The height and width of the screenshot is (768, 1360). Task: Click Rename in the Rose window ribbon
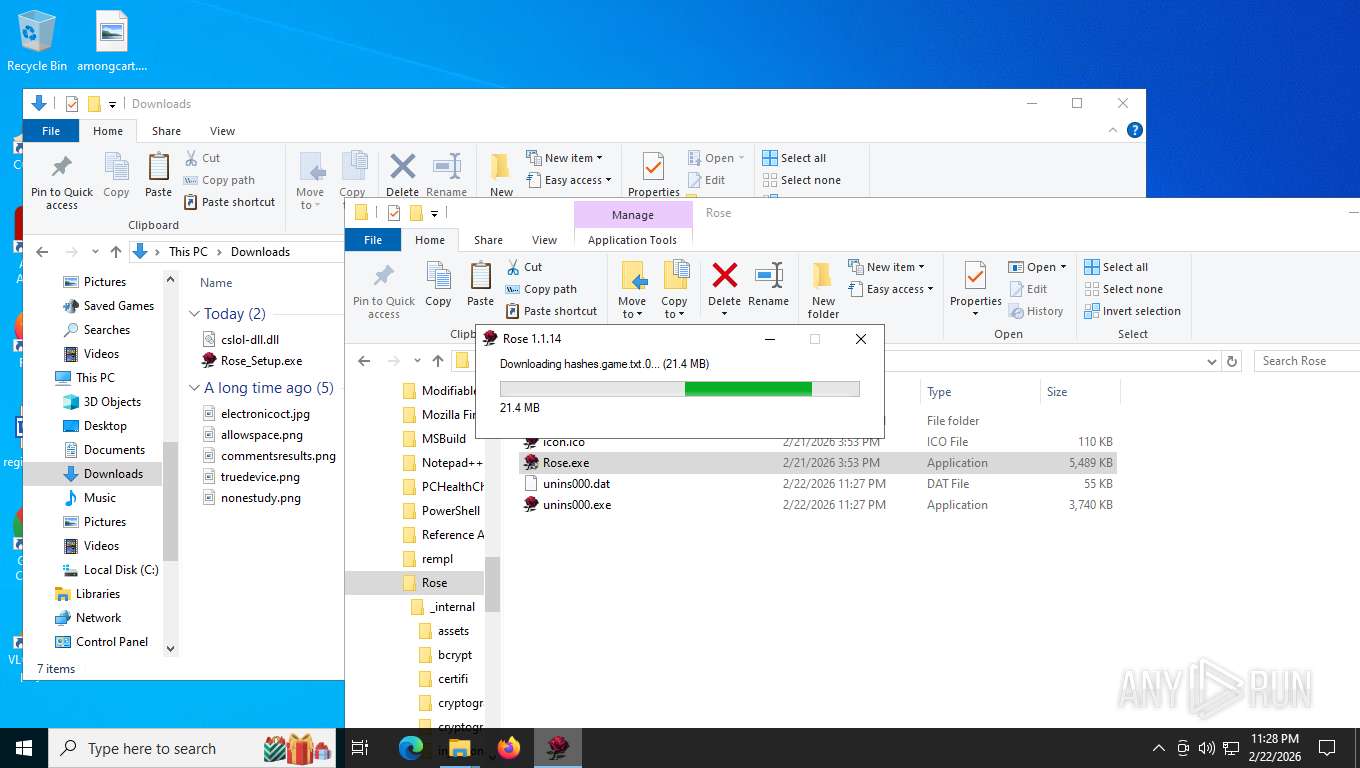(x=768, y=284)
